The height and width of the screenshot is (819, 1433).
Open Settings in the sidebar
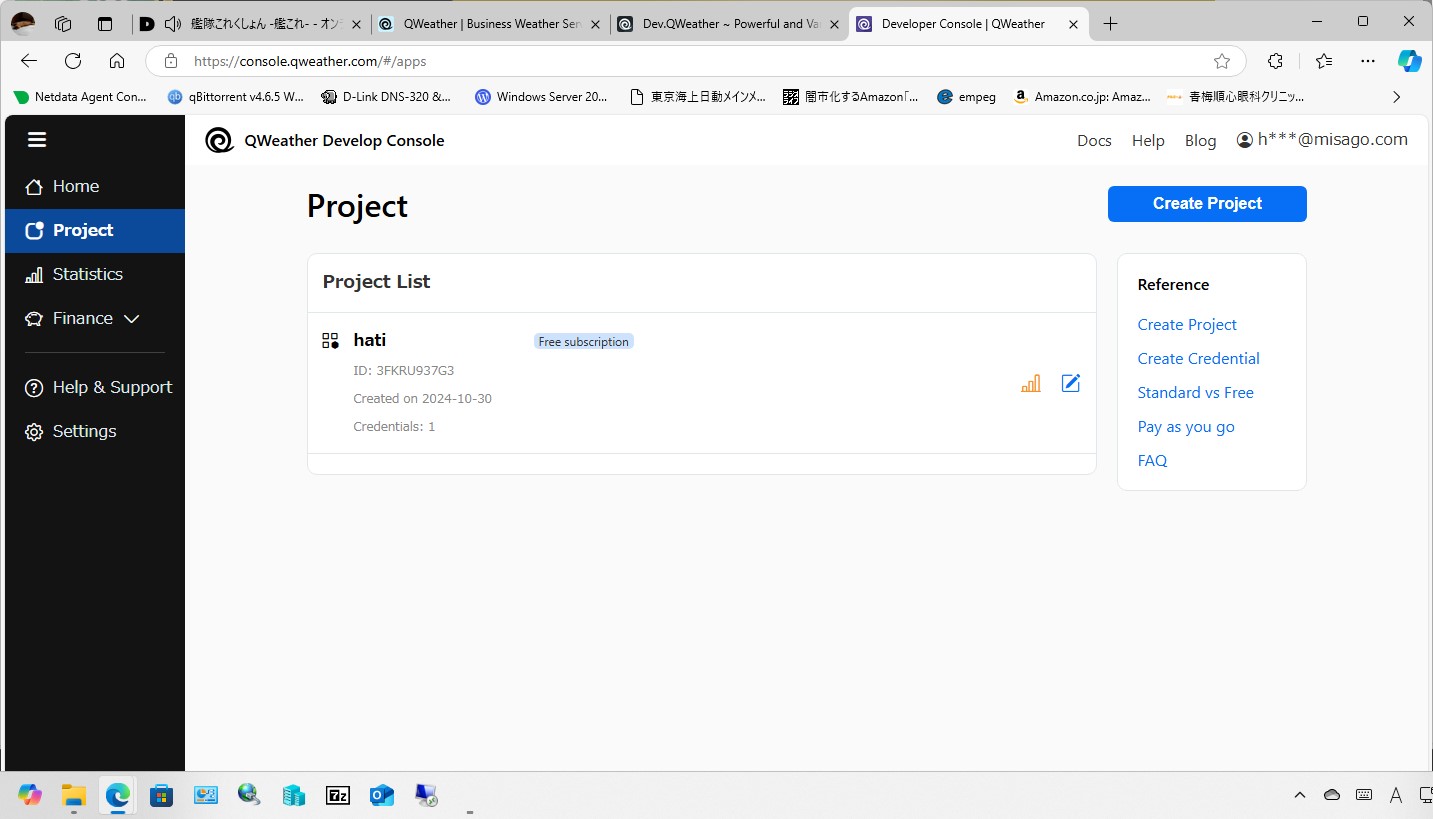[x=95, y=431]
